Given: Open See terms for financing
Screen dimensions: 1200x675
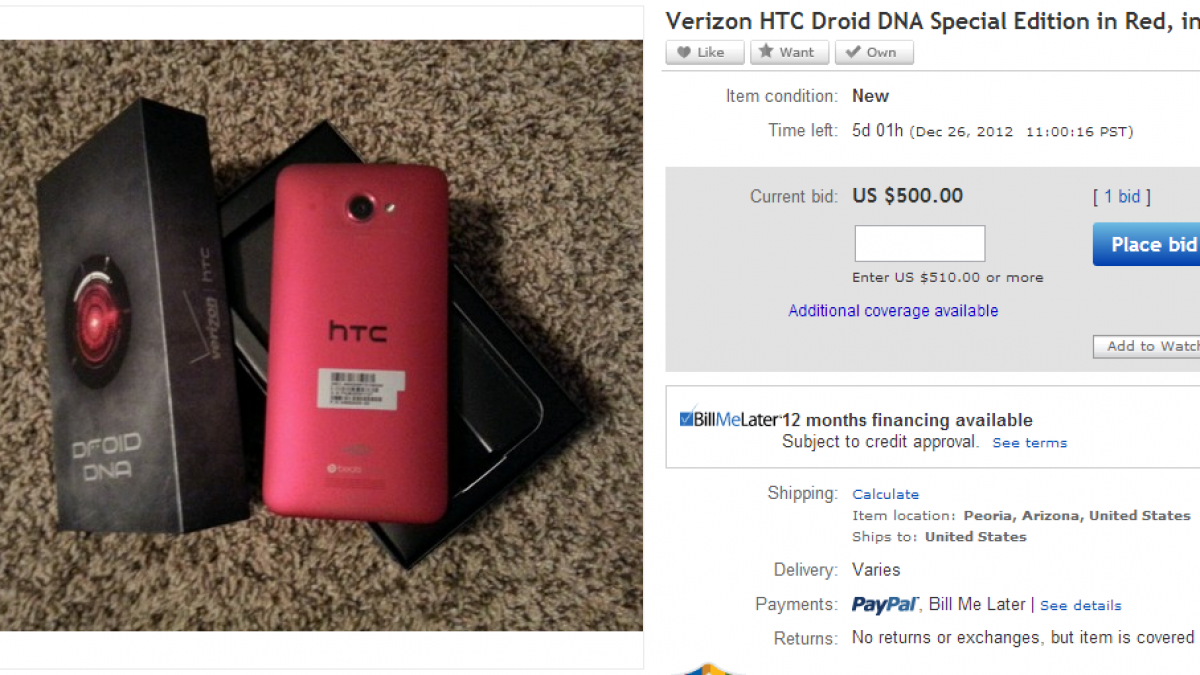Looking at the screenshot, I should pyautogui.click(x=1029, y=443).
